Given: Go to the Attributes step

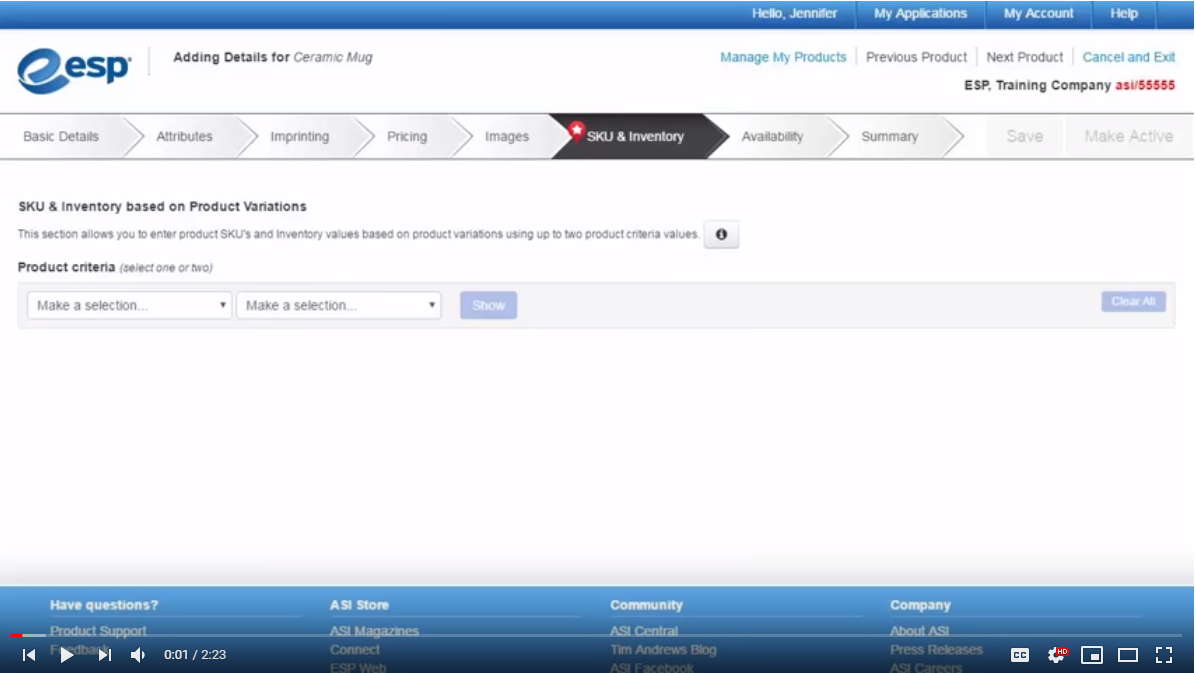Looking at the screenshot, I should click(185, 137).
